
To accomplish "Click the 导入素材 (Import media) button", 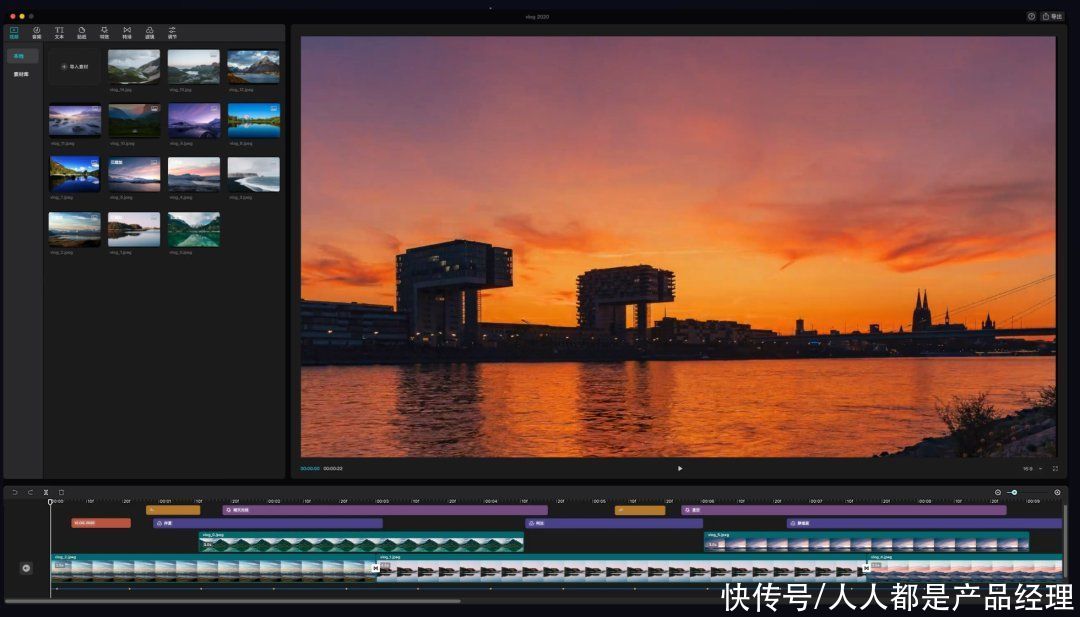I will (74, 67).
